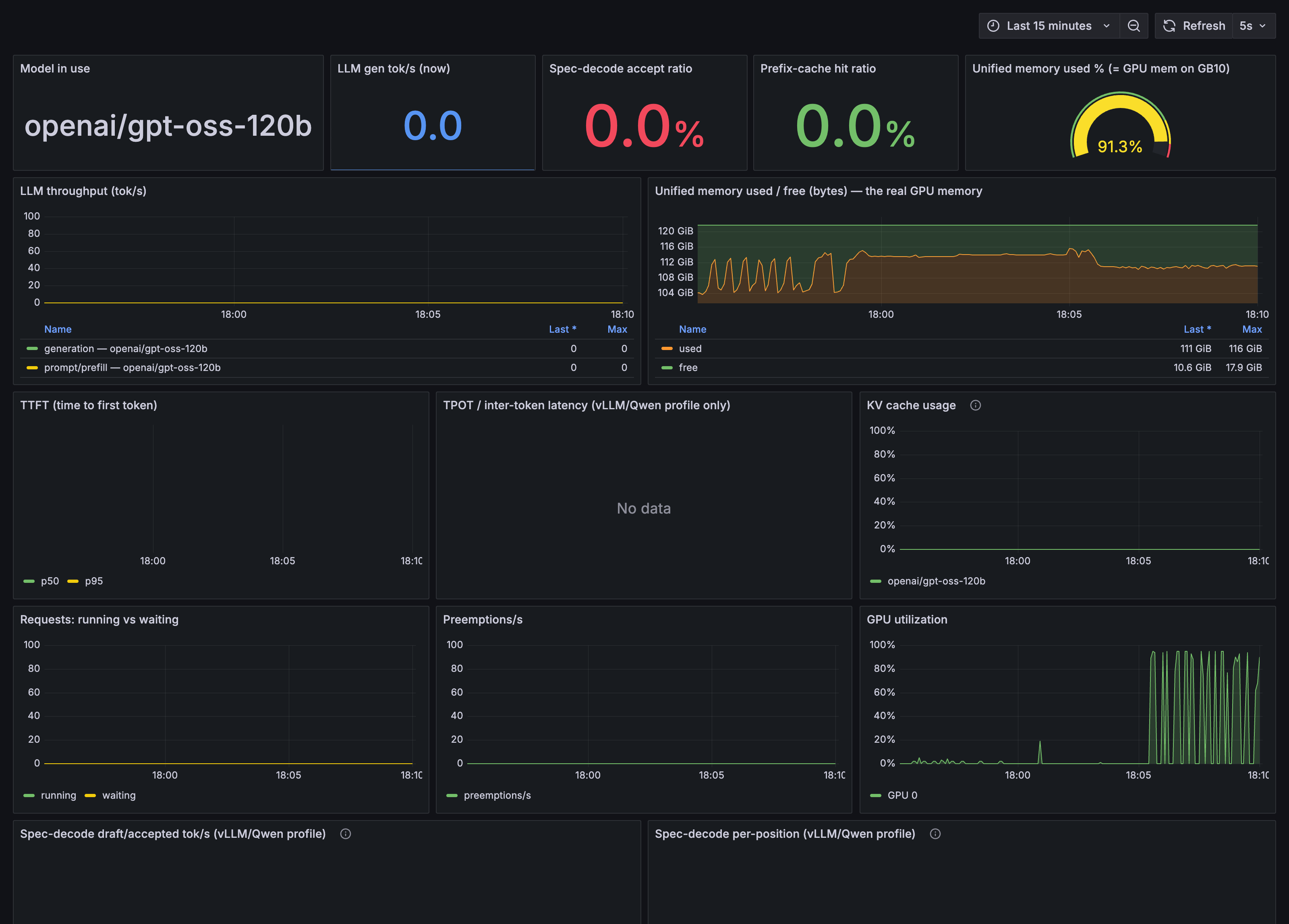Toggle the p95 series in TTFT legend
Viewport: 1289px width, 924px height.
point(94,581)
